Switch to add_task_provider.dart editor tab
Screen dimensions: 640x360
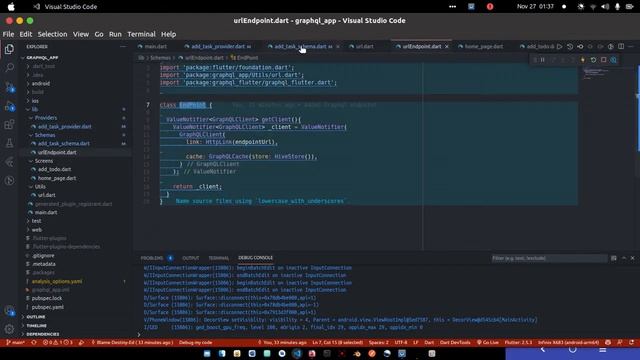tap(218, 47)
